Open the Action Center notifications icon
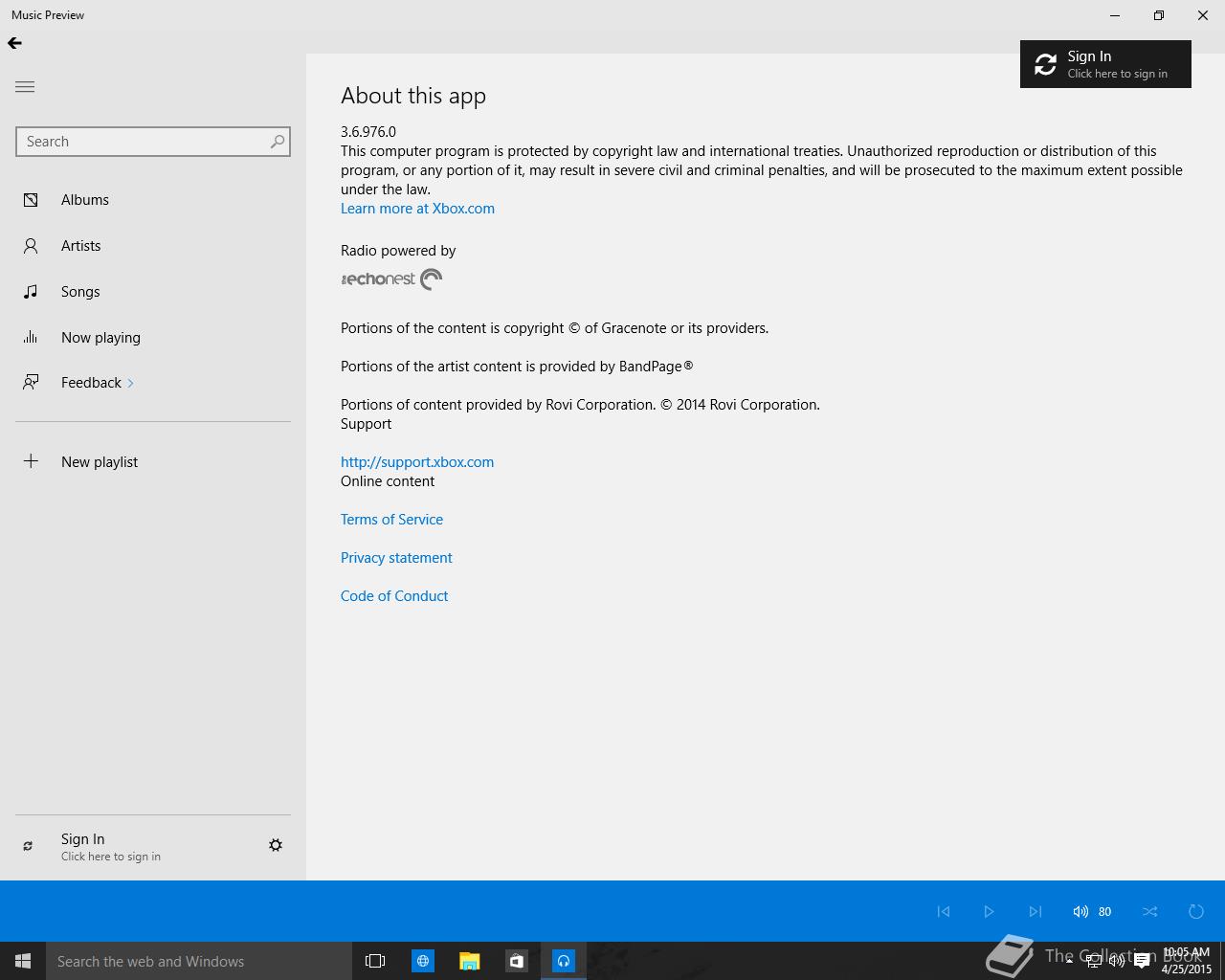The width and height of the screenshot is (1225, 980). (1141, 962)
